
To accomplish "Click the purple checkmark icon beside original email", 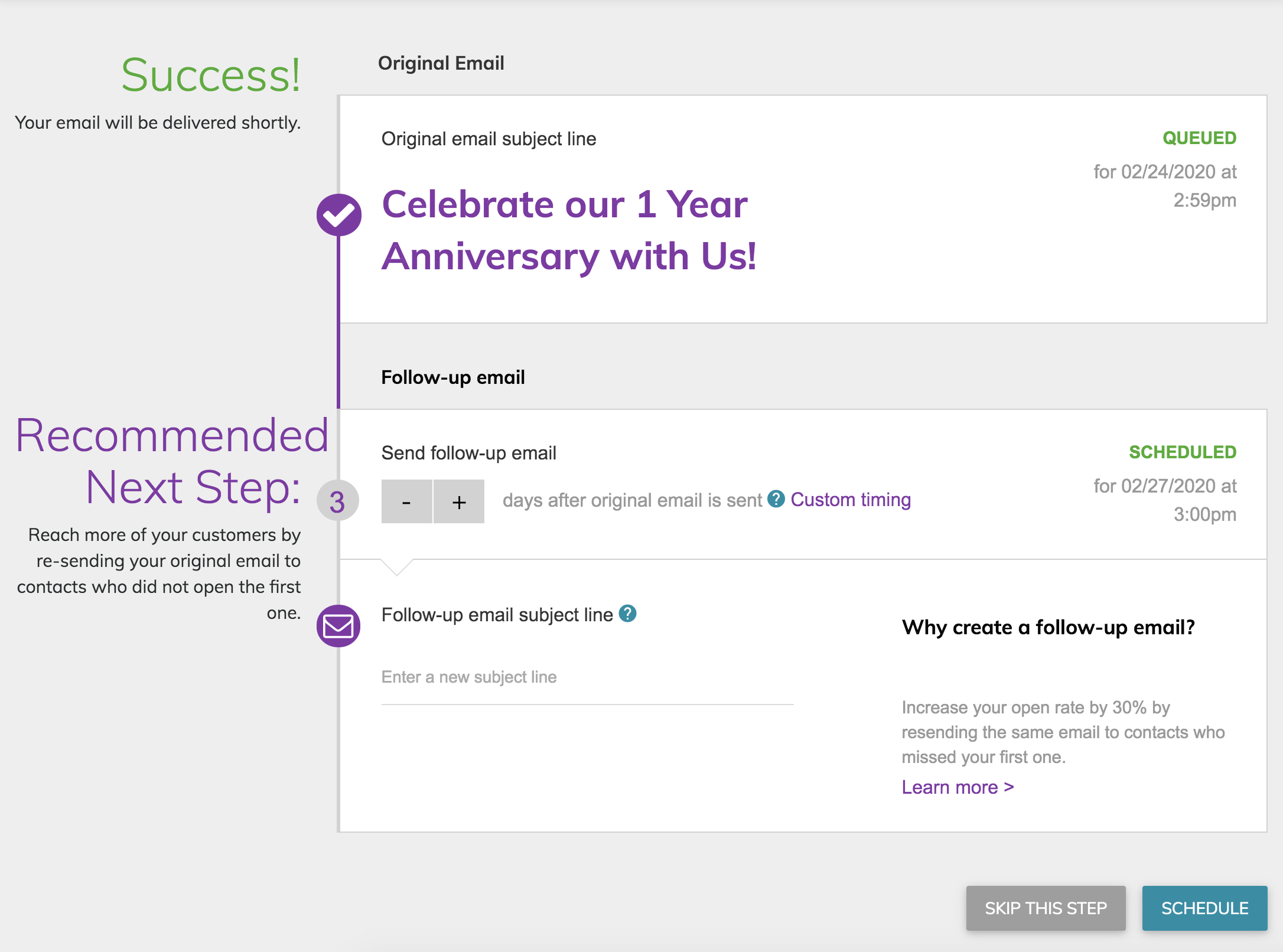I will coord(338,215).
